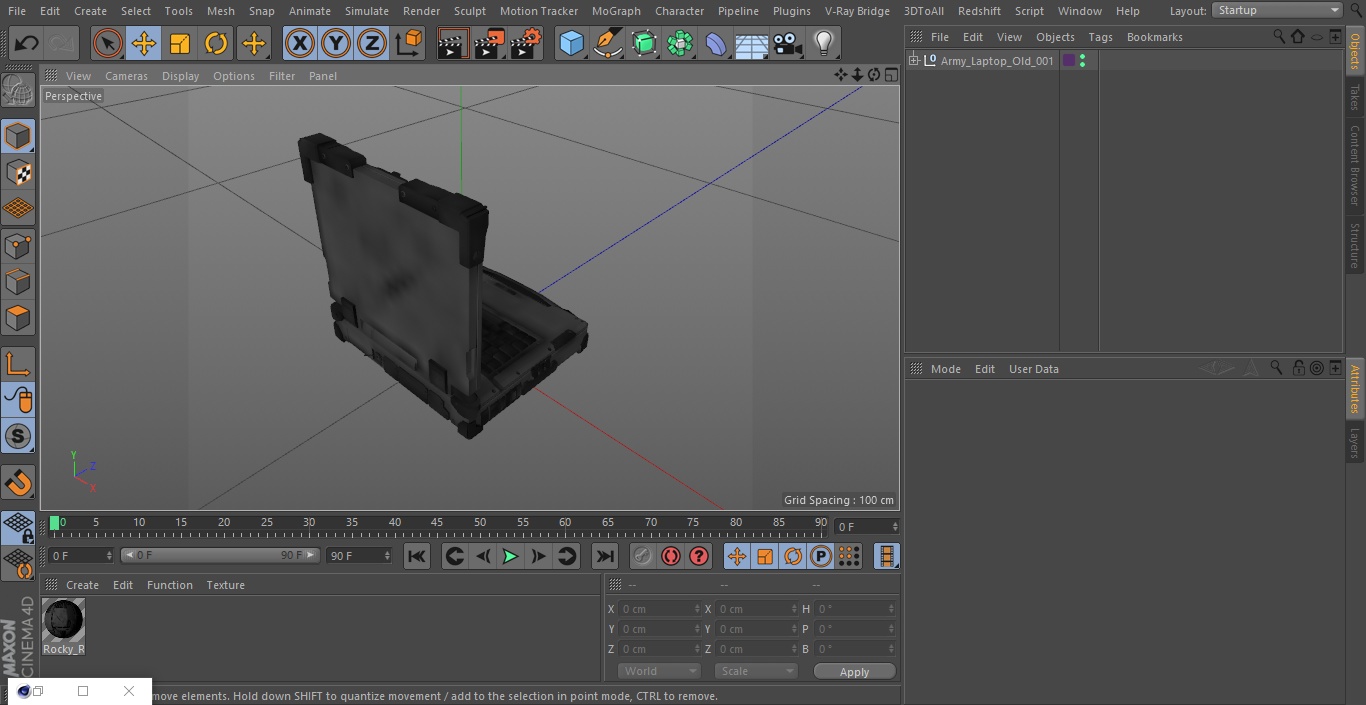
Task: Toggle Y axis lock
Action: click(336, 43)
